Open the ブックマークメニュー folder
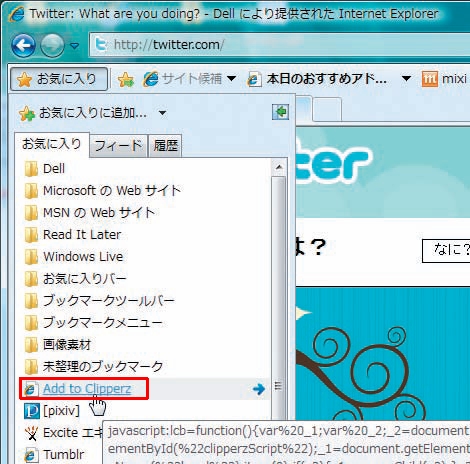Screen dimensions: 470x464 pyautogui.click(x=93, y=323)
